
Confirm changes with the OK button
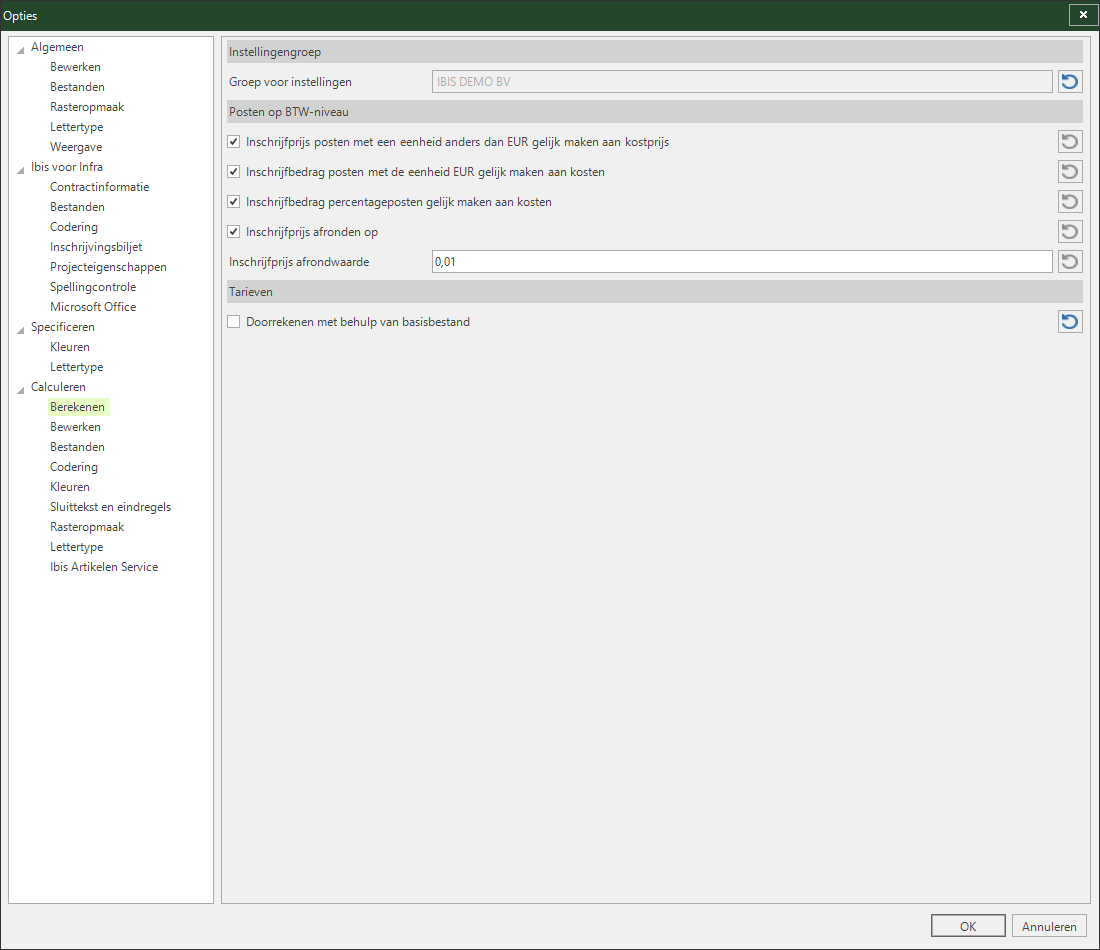point(968,926)
